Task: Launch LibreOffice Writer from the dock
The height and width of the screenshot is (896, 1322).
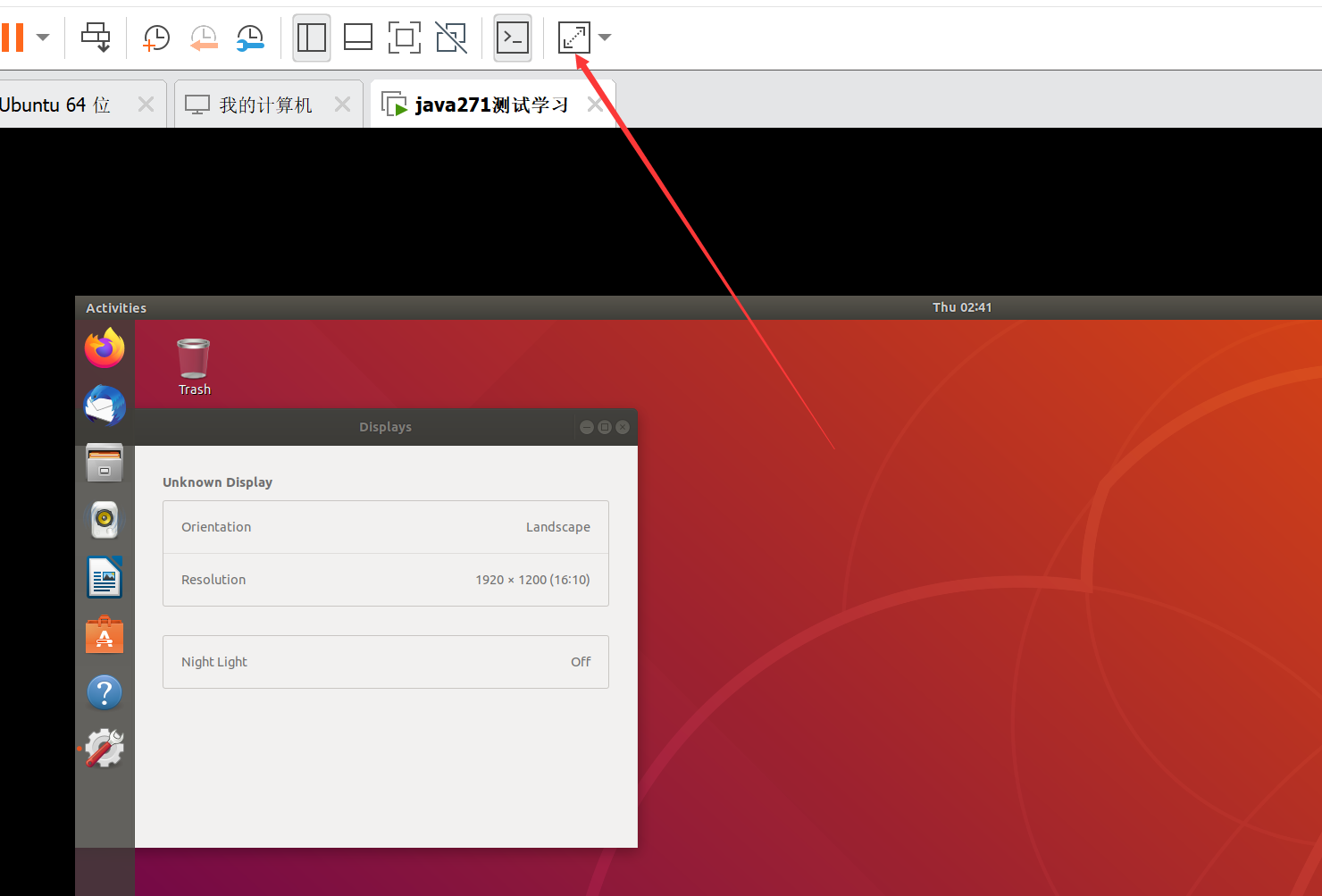Action: pyautogui.click(x=105, y=577)
